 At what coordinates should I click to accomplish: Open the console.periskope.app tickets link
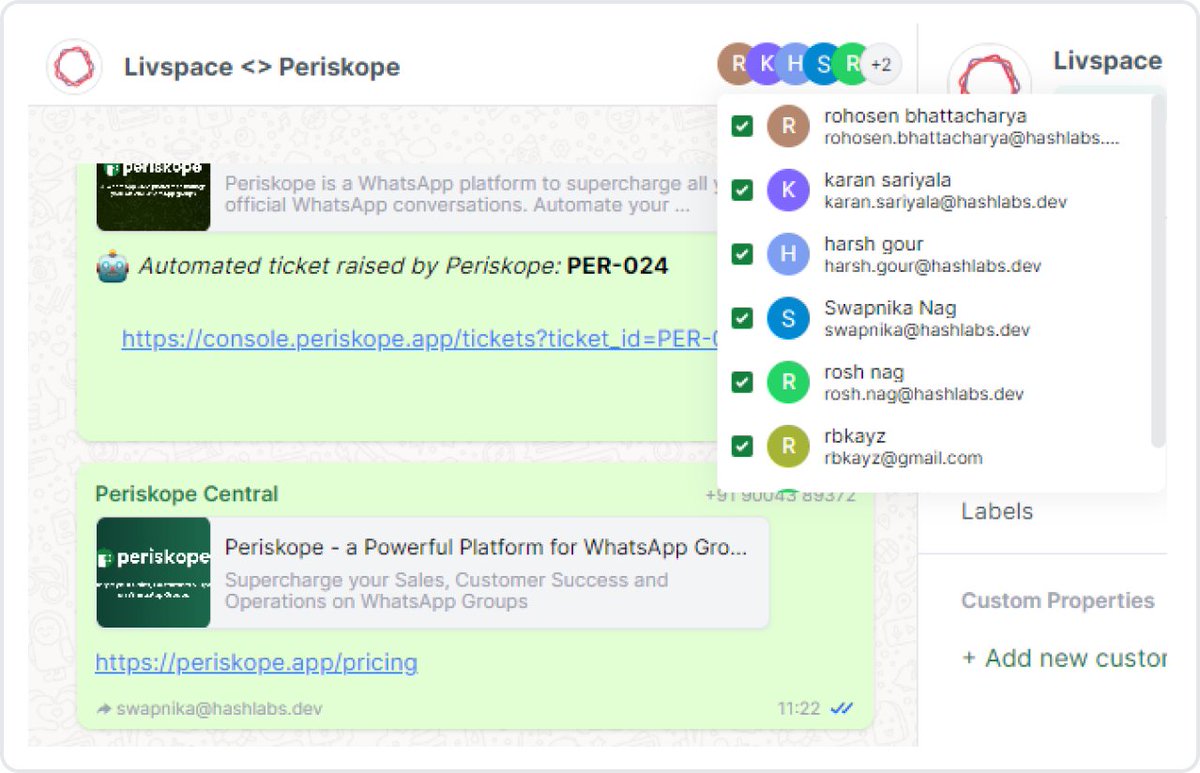click(420, 339)
